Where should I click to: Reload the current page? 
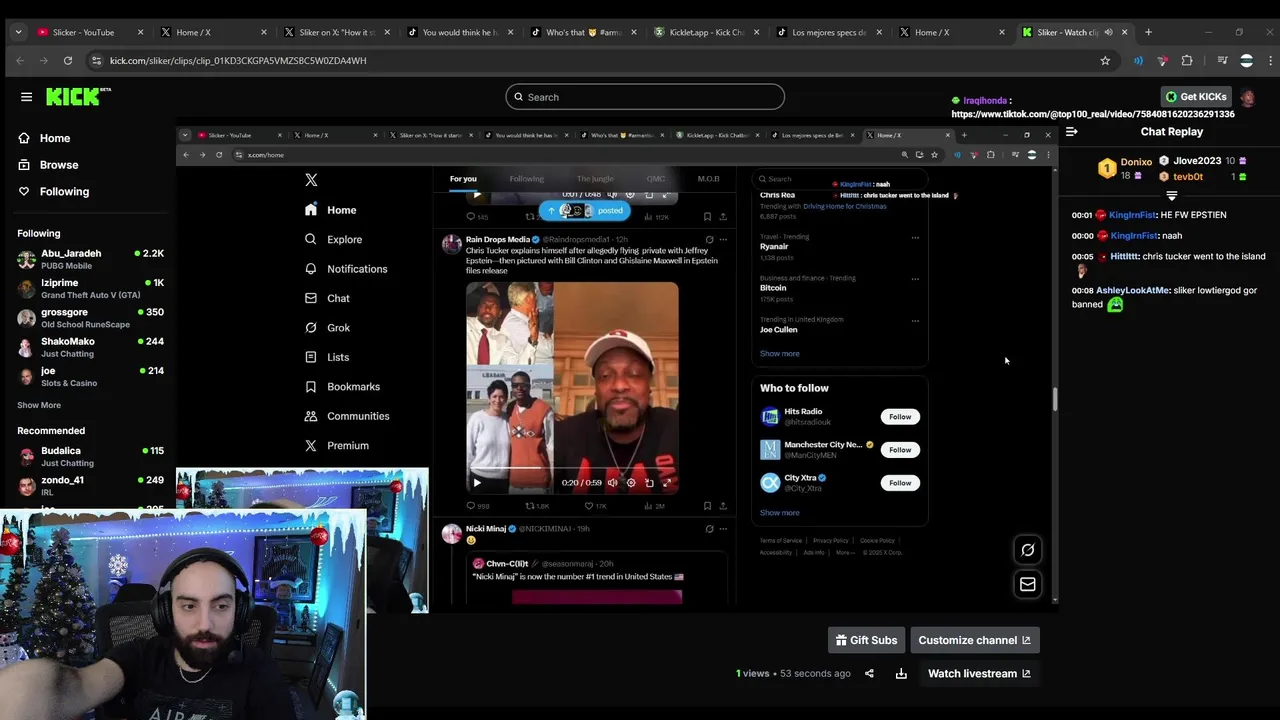tap(68, 60)
